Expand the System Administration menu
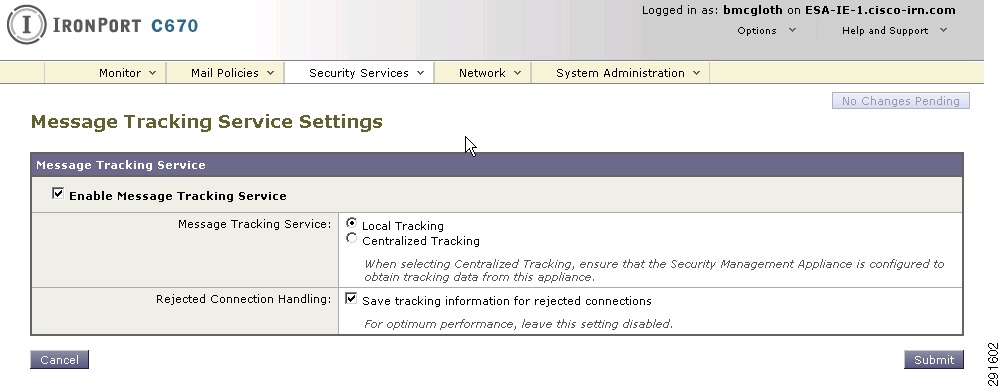The width and height of the screenshot is (1001, 387). click(x=628, y=73)
